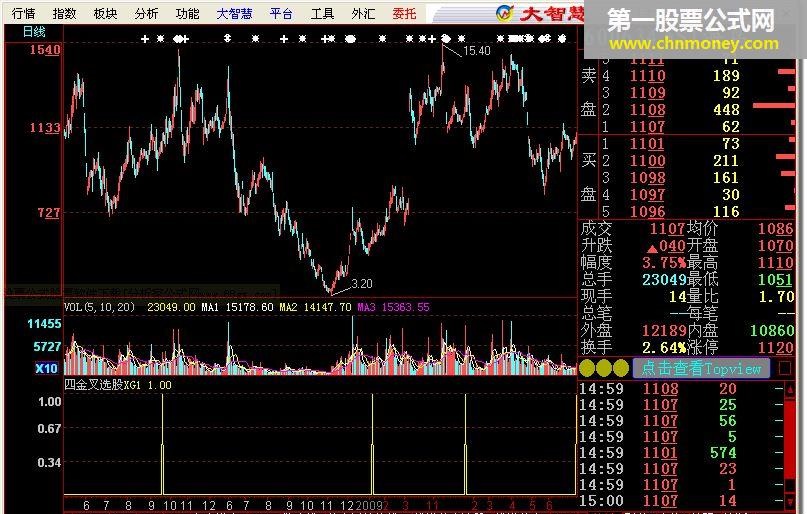Click the 3.20 low price annotation
The height and width of the screenshot is (514, 807).
[362, 283]
